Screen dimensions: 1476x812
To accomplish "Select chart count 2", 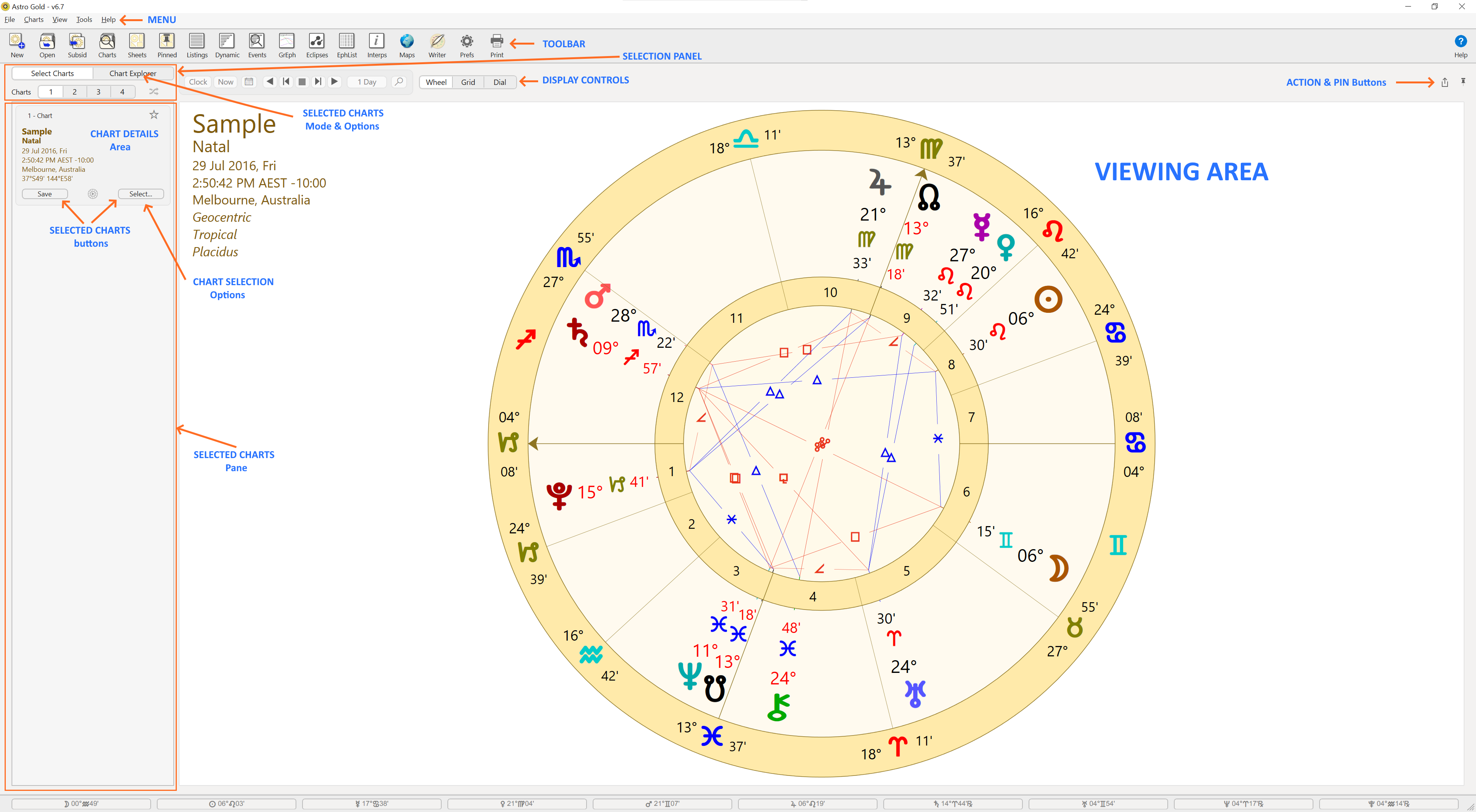I will click(75, 92).
